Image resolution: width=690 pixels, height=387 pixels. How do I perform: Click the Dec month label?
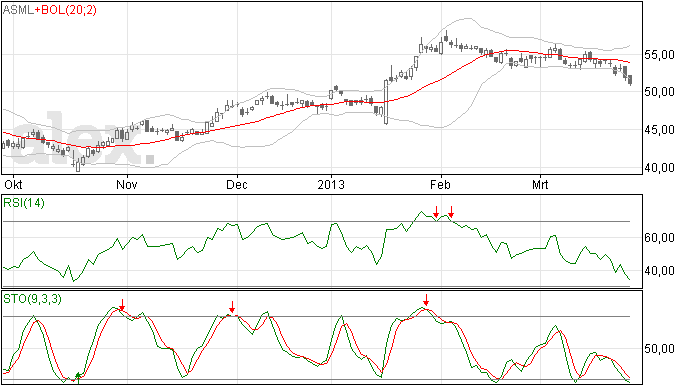[237, 184]
